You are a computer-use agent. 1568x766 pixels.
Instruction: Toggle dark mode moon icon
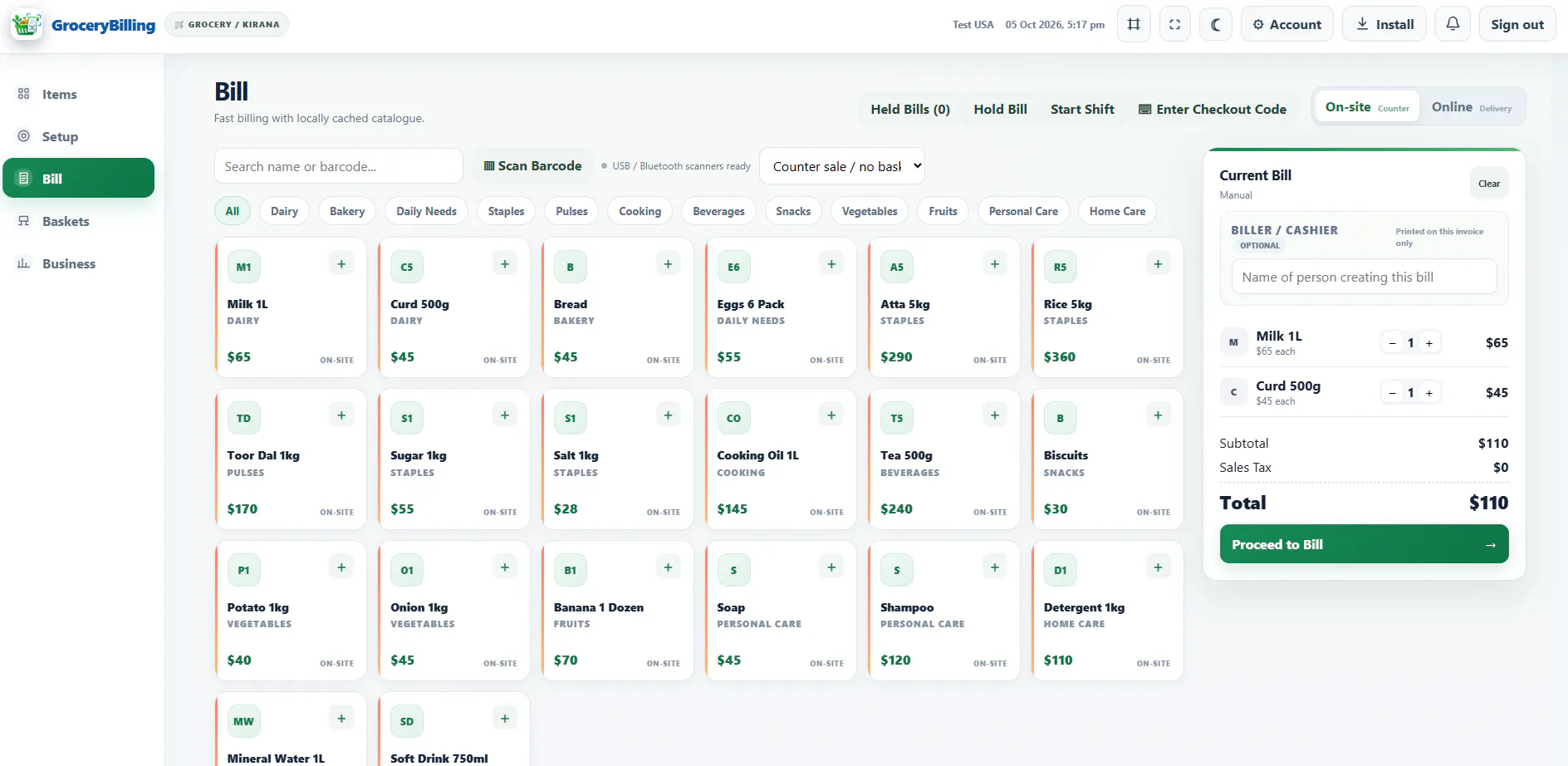pyautogui.click(x=1216, y=24)
